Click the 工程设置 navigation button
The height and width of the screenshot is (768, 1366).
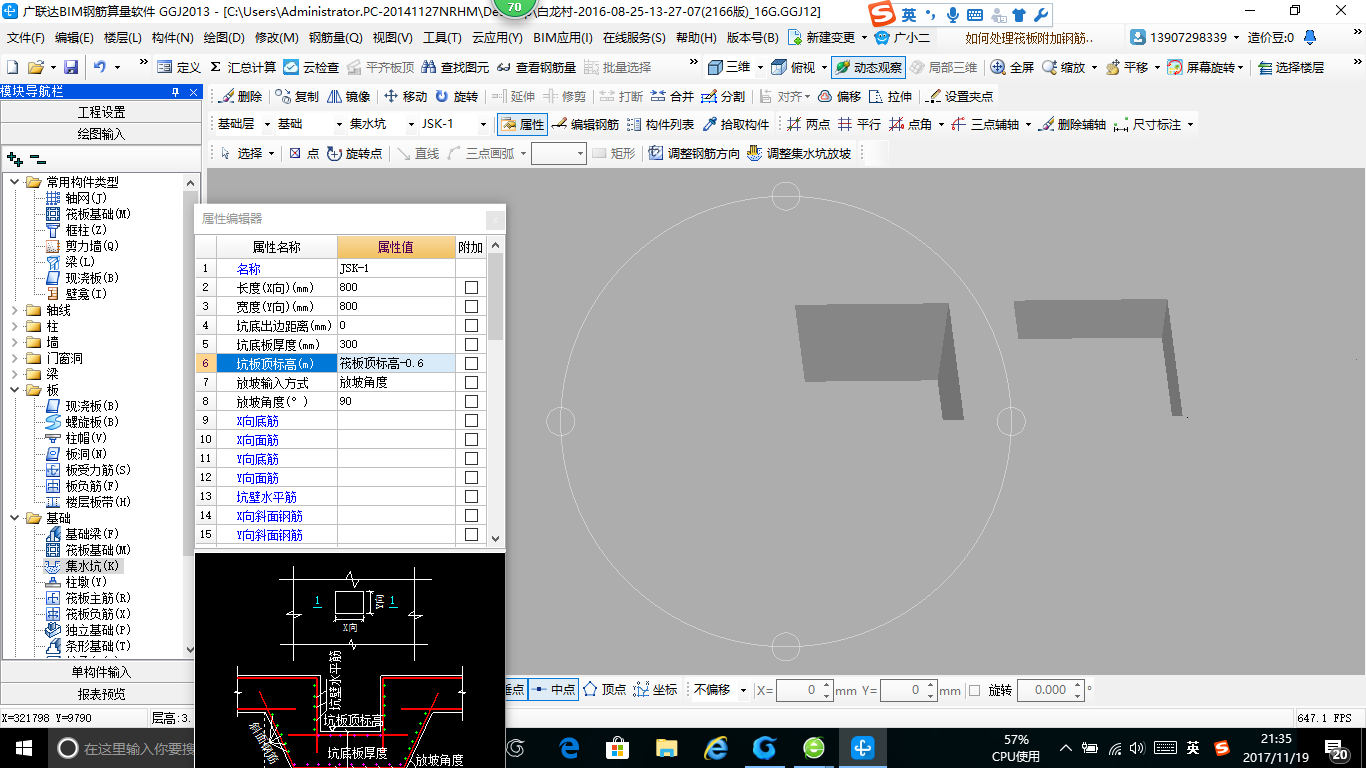pyautogui.click(x=101, y=112)
